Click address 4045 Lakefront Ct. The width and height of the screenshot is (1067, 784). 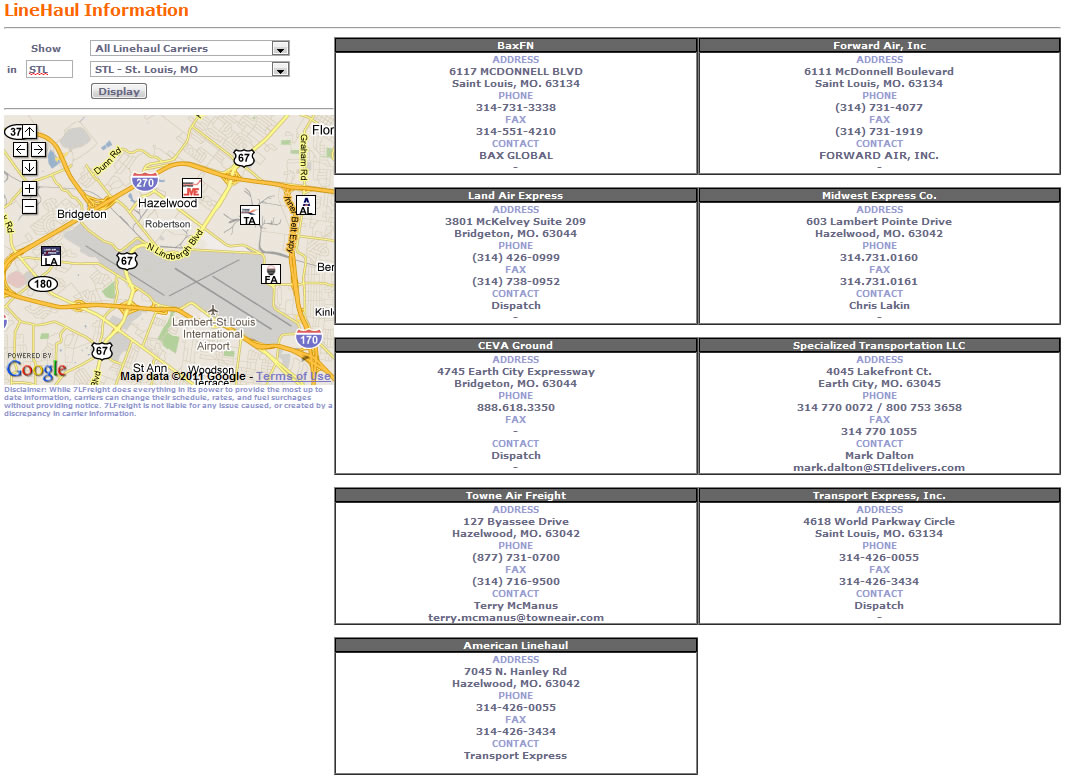[x=879, y=372]
